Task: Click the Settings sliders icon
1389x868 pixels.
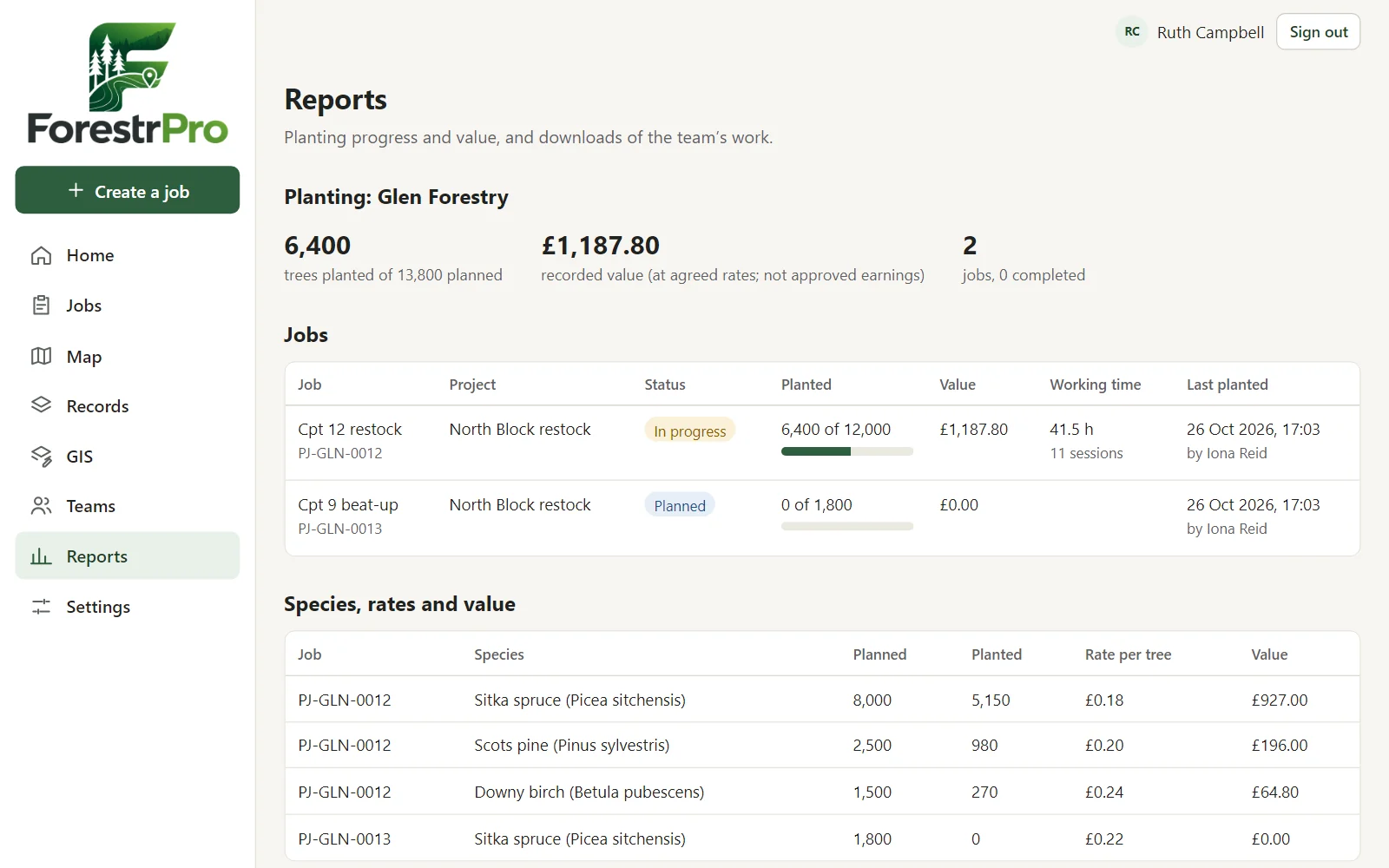Action: click(41, 607)
